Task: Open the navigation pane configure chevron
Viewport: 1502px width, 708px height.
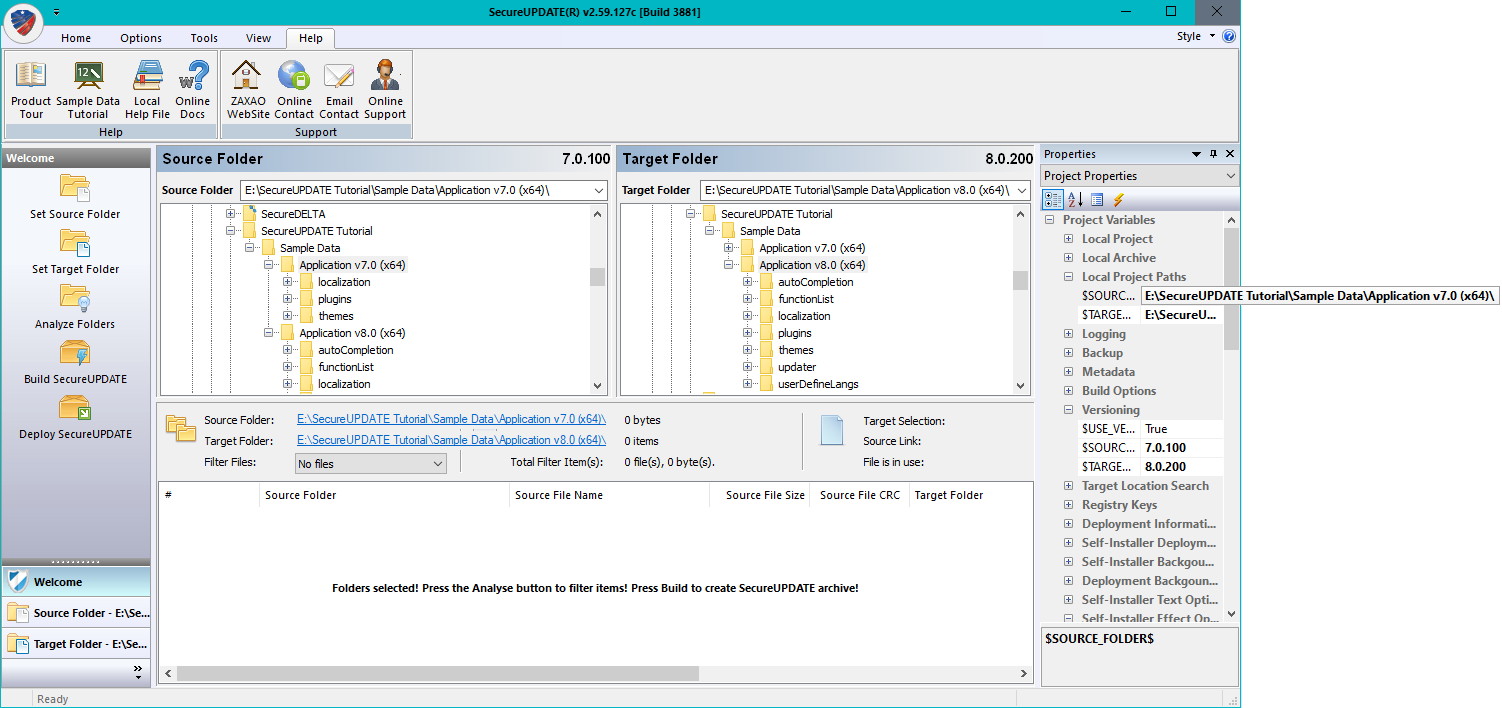Action: pyautogui.click(x=138, y=673)
